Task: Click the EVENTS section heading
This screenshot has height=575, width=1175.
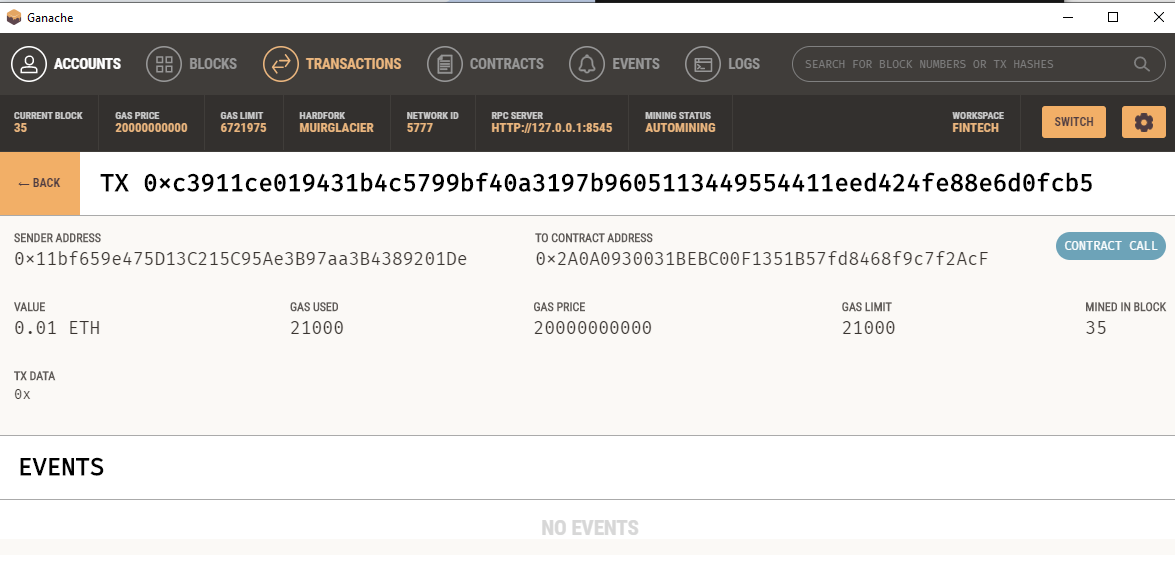Action: coord(61,467)
